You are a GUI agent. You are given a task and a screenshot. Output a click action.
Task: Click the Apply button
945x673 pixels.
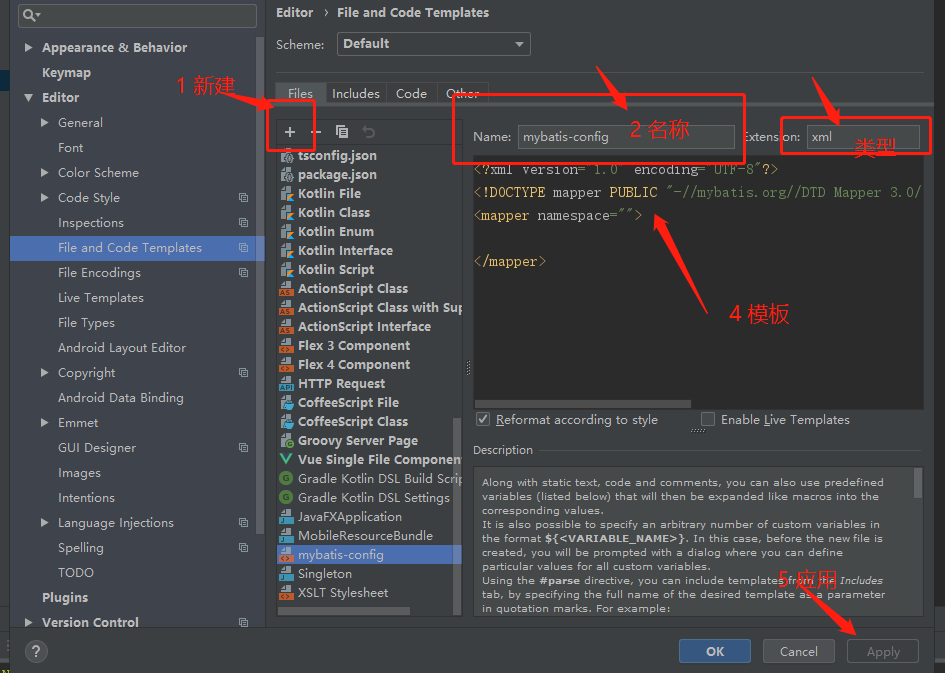(x=883, y=651)
